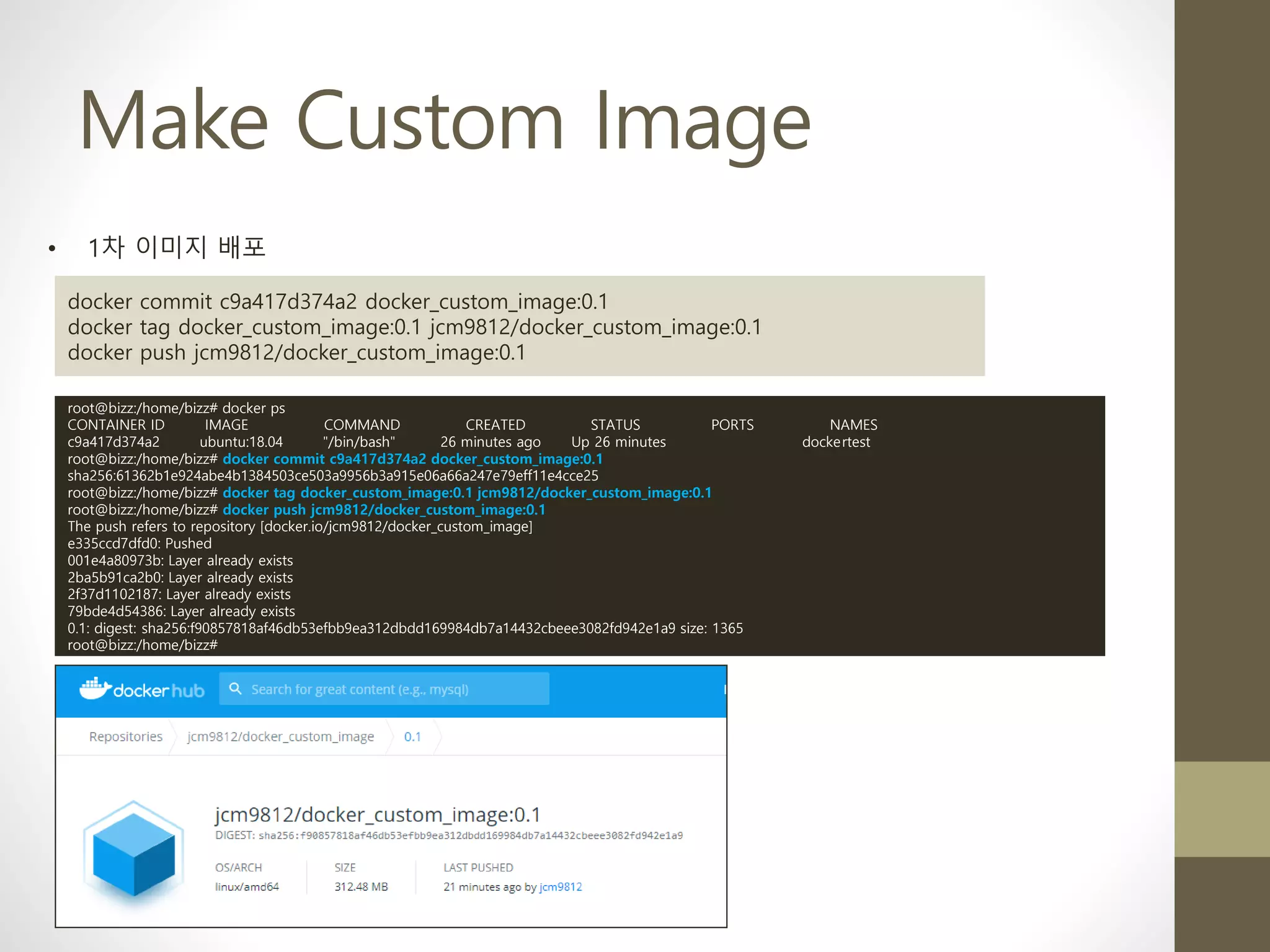Click the blue 'docker tag' terminal command
Screen dimensions: 1270x952
click(466, 493)
